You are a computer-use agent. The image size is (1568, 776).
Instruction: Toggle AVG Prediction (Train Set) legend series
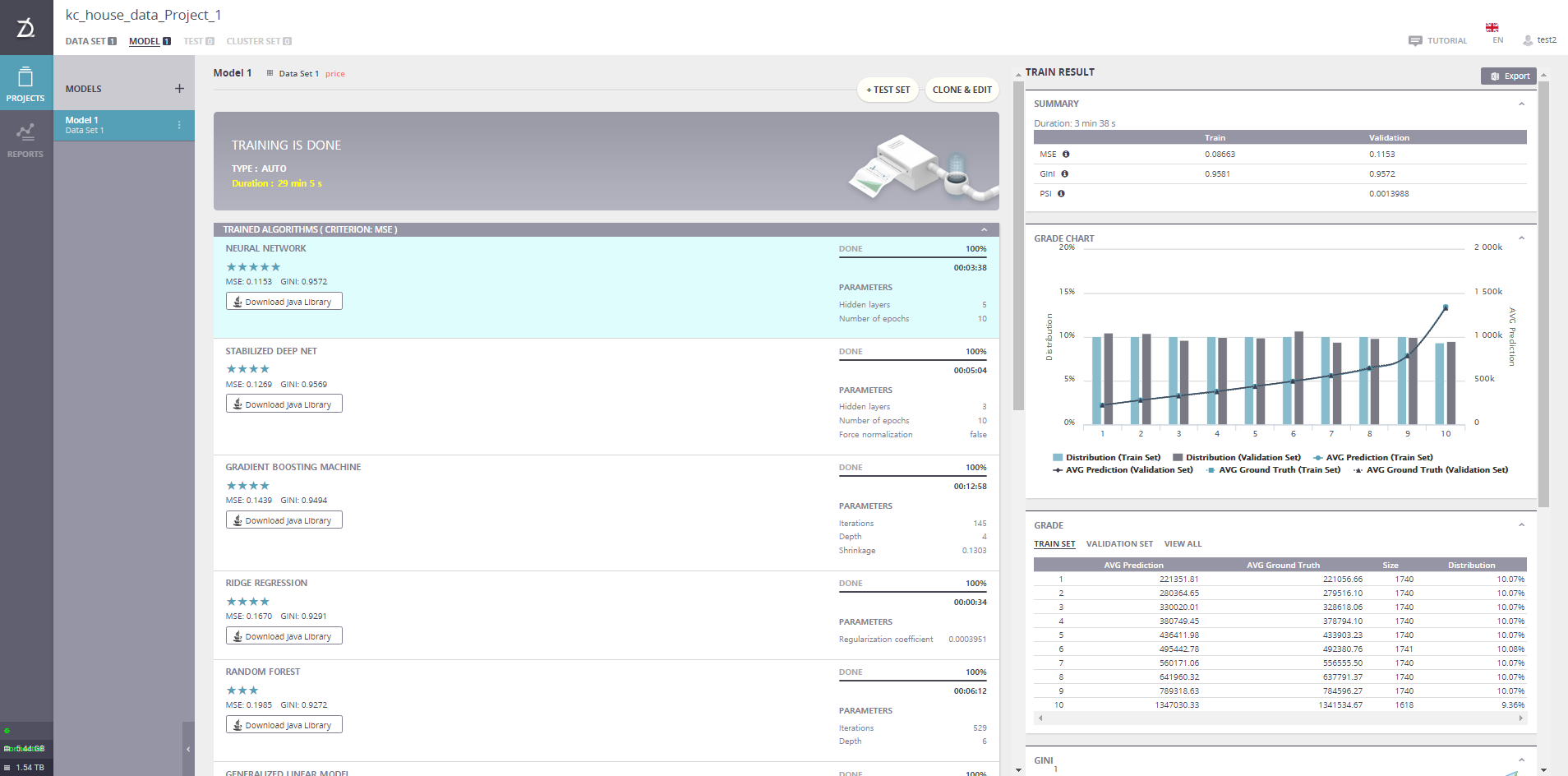pyautogui.click(x=1373, y=457)
